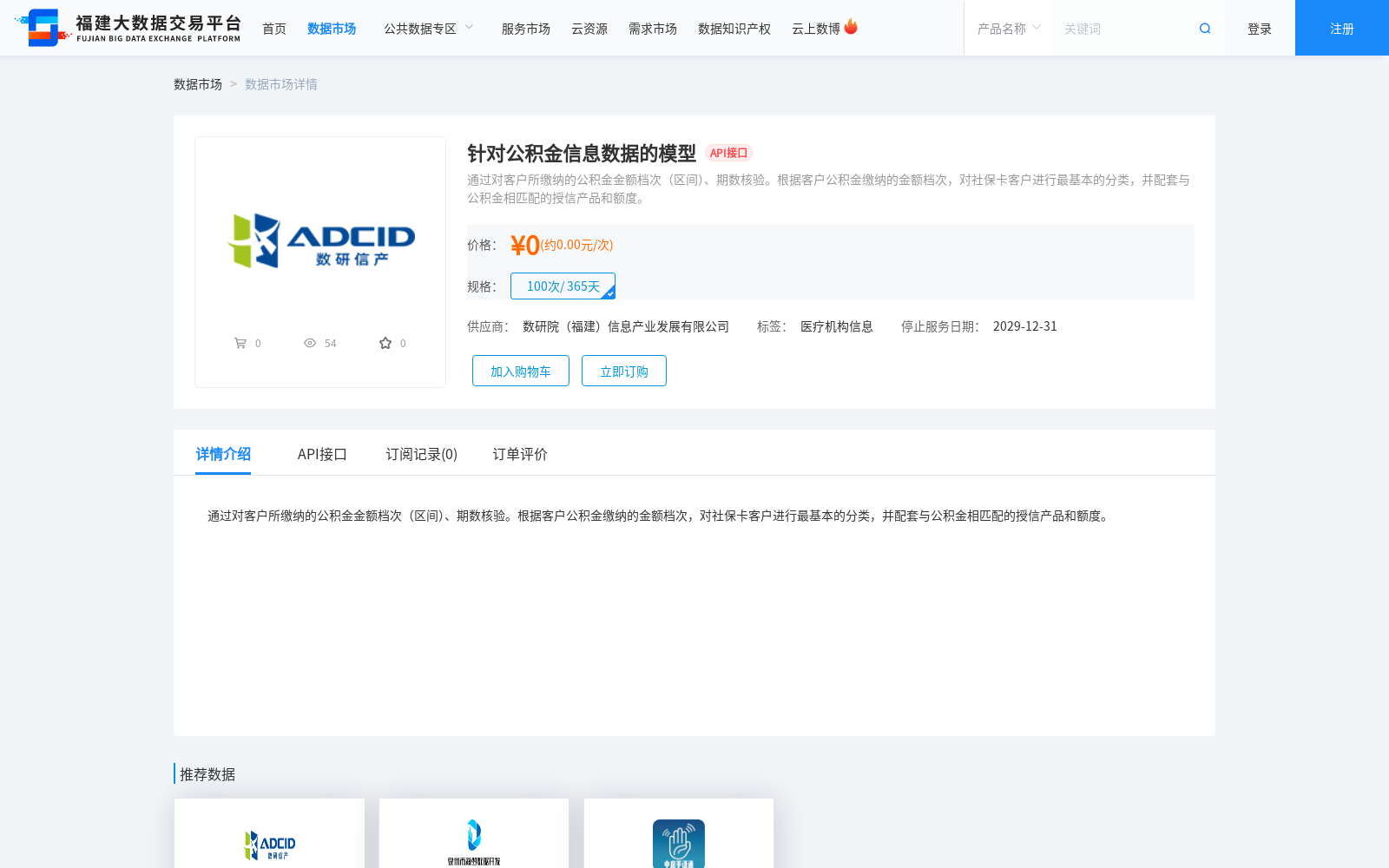Open 云资源 navigation item
This screenshot has width=1389, height=868.
click(x=589, y=29)
